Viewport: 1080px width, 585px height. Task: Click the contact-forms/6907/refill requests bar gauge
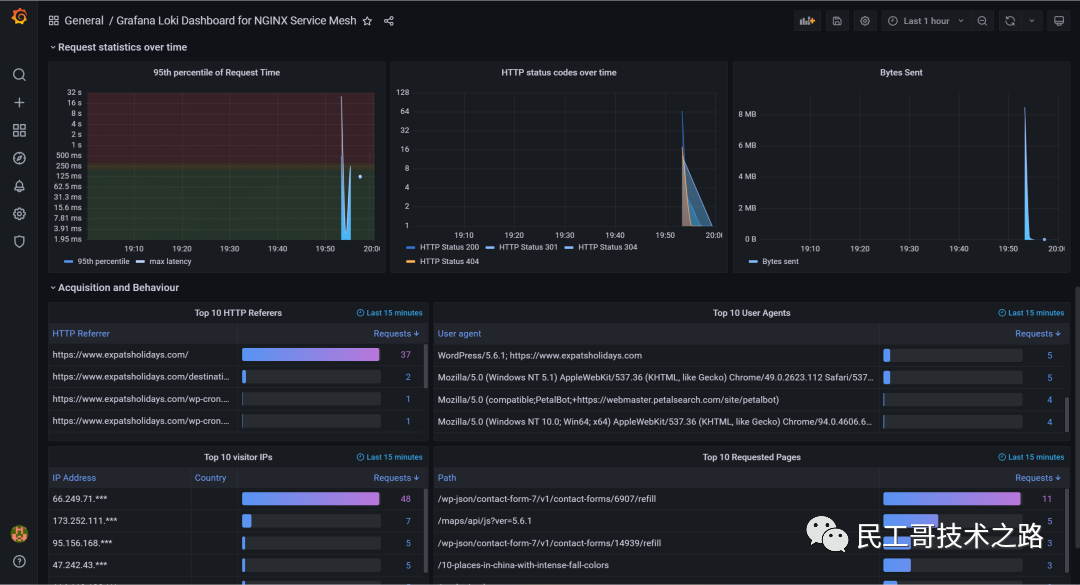click(953, 499)
